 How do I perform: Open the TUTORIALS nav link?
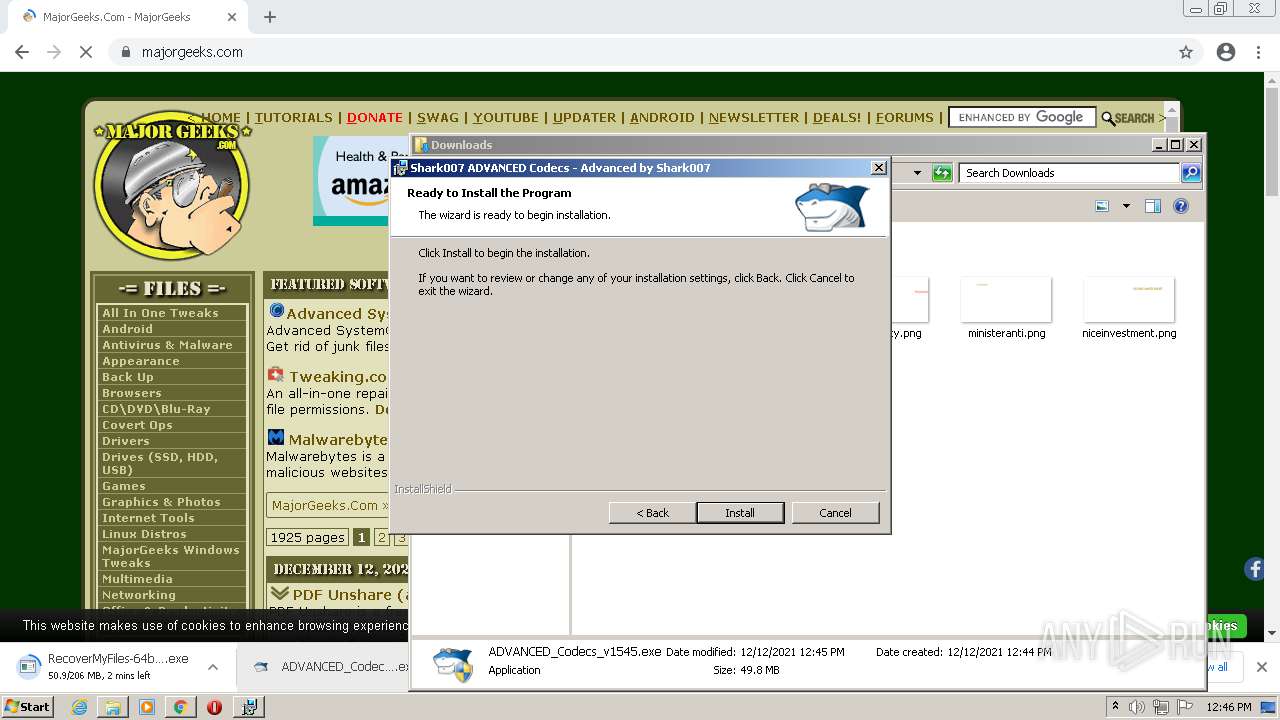293,117
